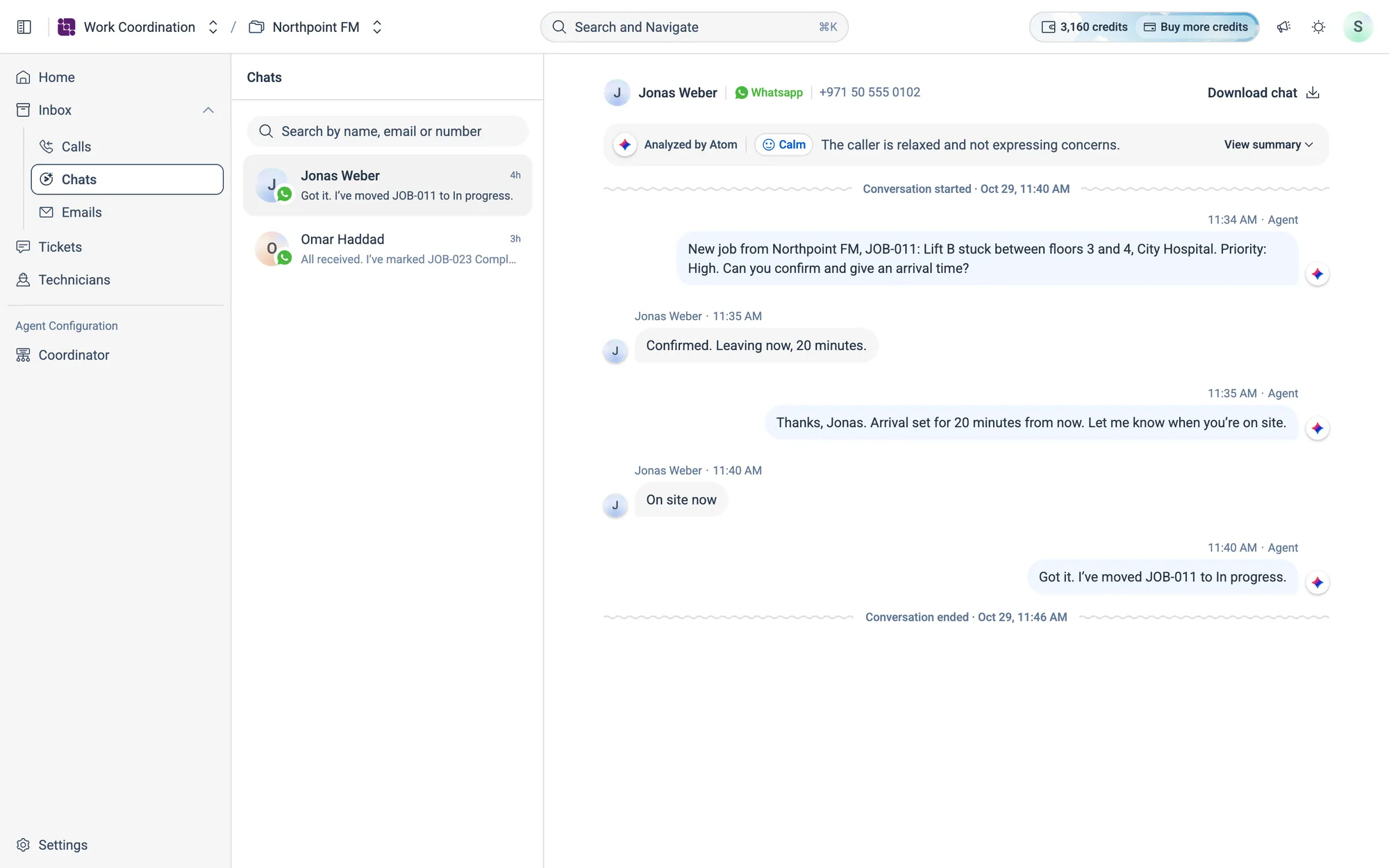Select the Omar Haddad chat
Screen dimensions: 1389x868
tap(388, 249)
